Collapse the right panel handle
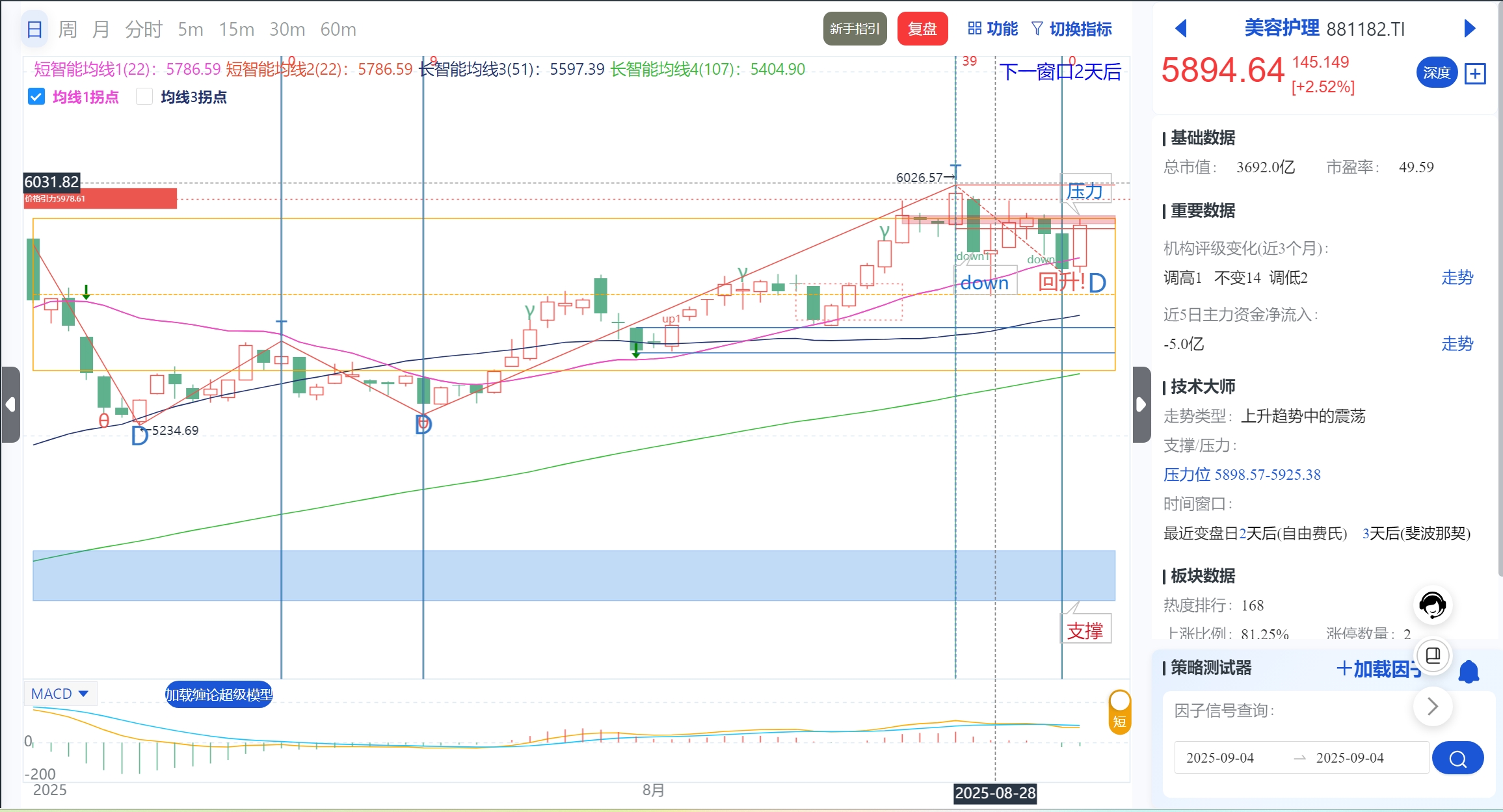Image resolution: width=1503 pixels, height=812 pixels. (x=1141, y=404)
